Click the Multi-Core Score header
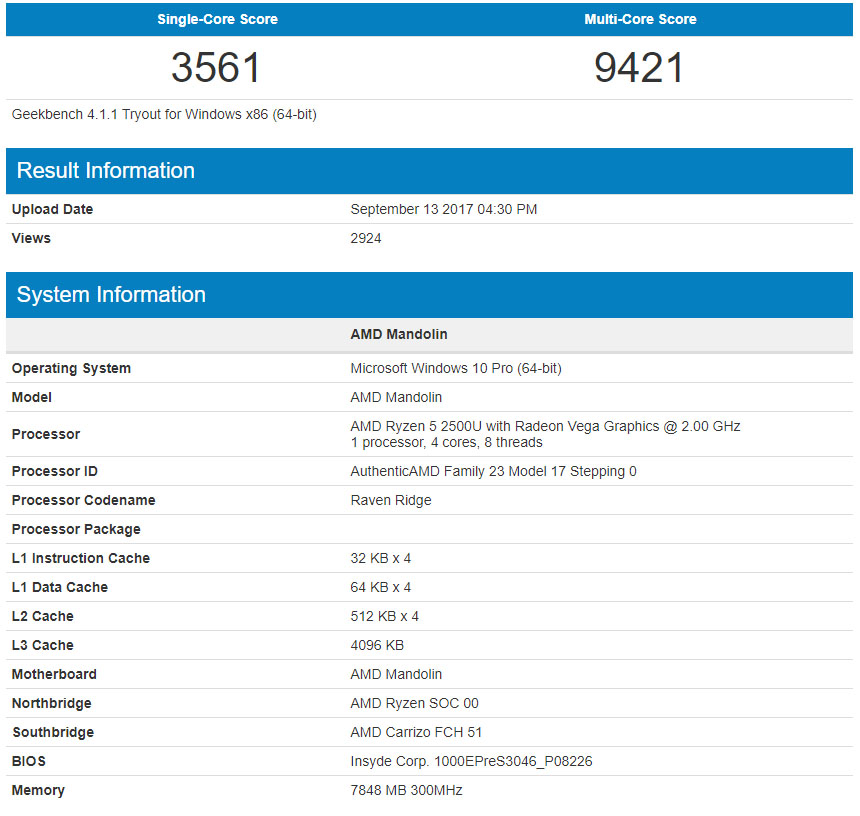 (x=640, y=19)
